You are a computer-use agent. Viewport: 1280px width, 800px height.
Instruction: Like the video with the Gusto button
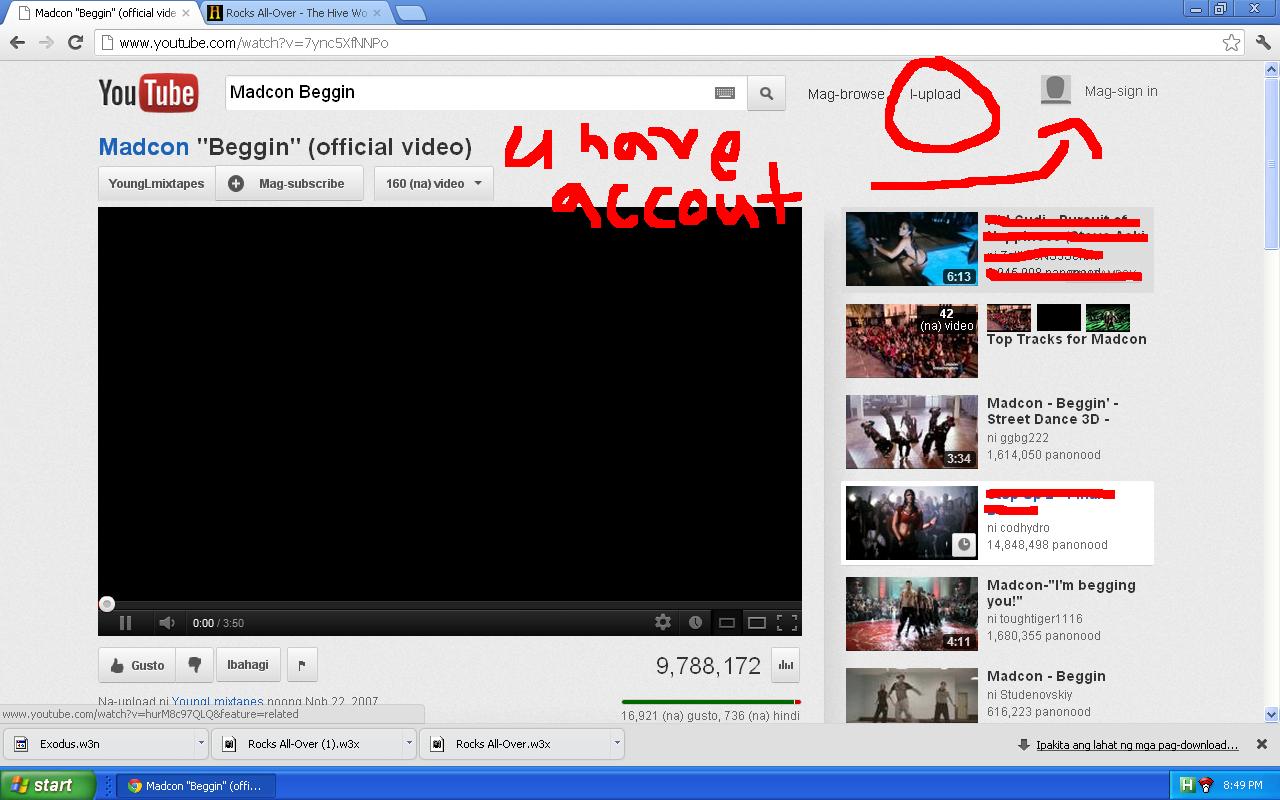pyautogui.click(x=137, y=665)
